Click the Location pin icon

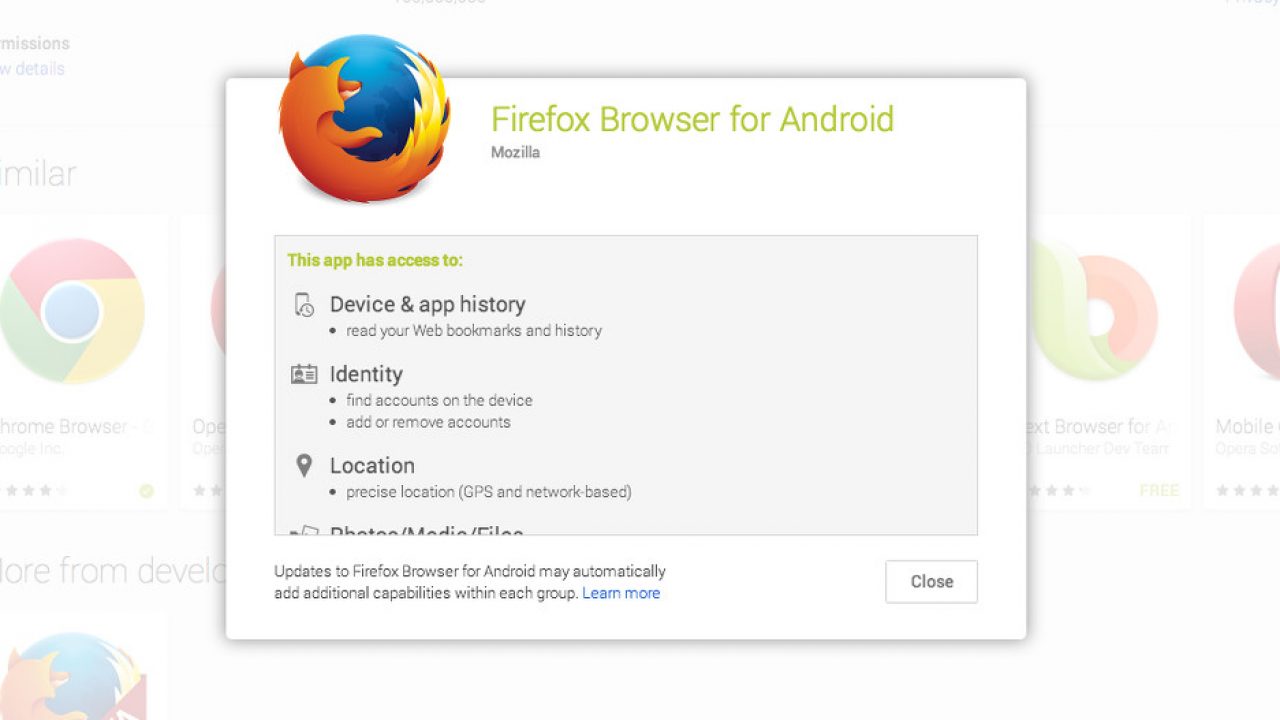tap(304, 466)
